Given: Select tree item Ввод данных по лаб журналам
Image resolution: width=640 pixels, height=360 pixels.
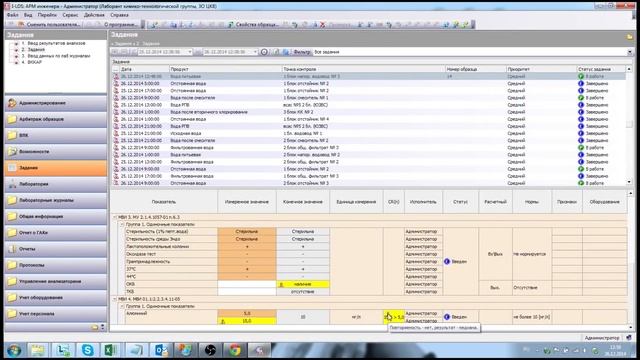Looking at the screenshot, I should (x=56, y=56).
